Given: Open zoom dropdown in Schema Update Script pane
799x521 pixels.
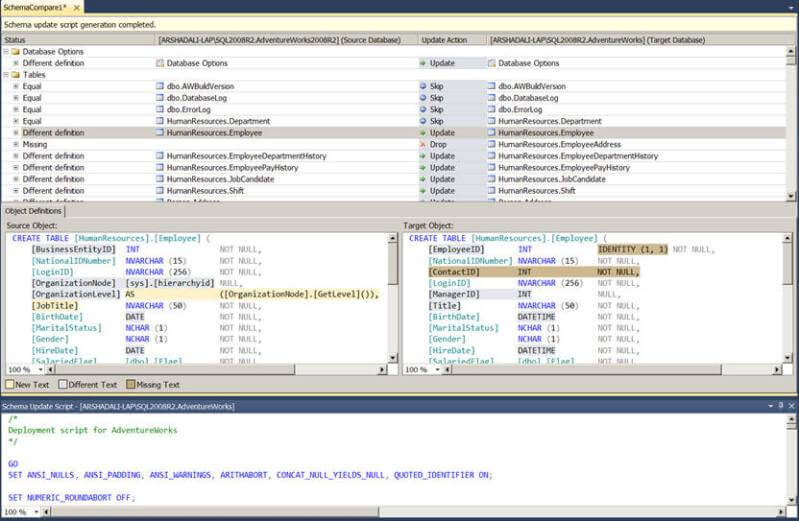Looking at the screenshot, I should click(36, 511).
